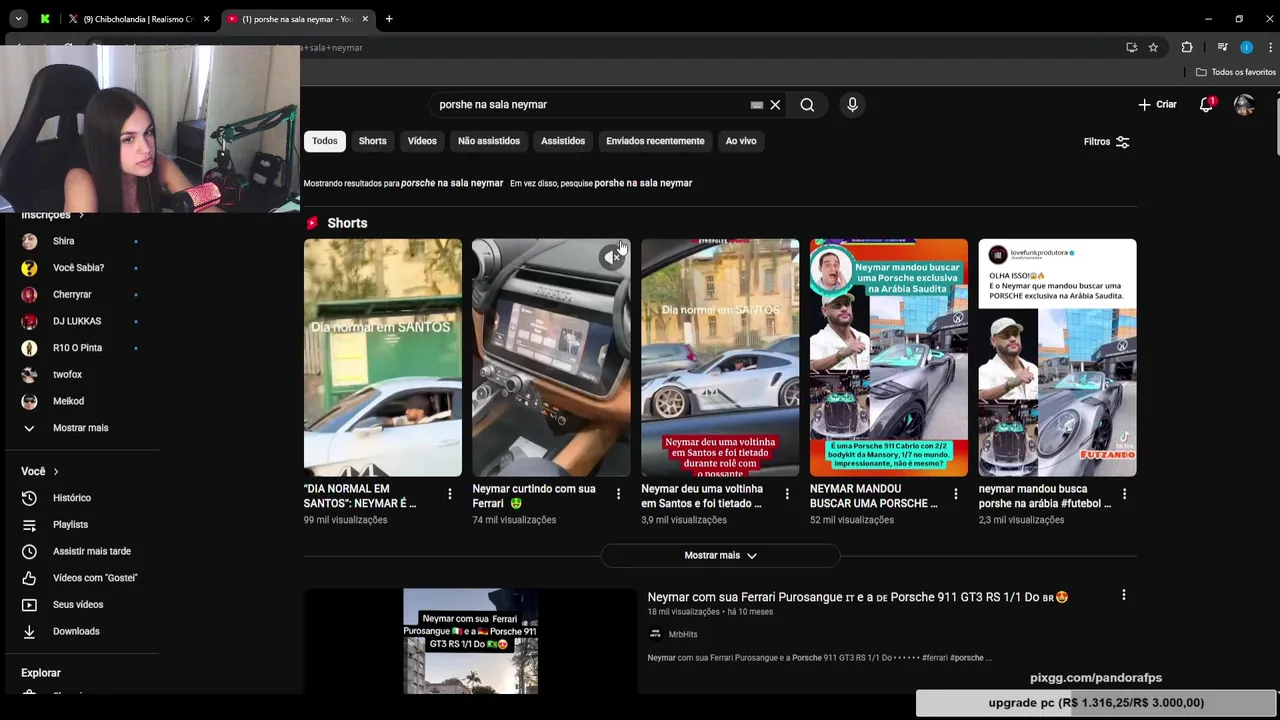The width and height of the screenshot is (1280, 720).
Task: Click the search magnifier button
Action: click(x=807, y=104)
